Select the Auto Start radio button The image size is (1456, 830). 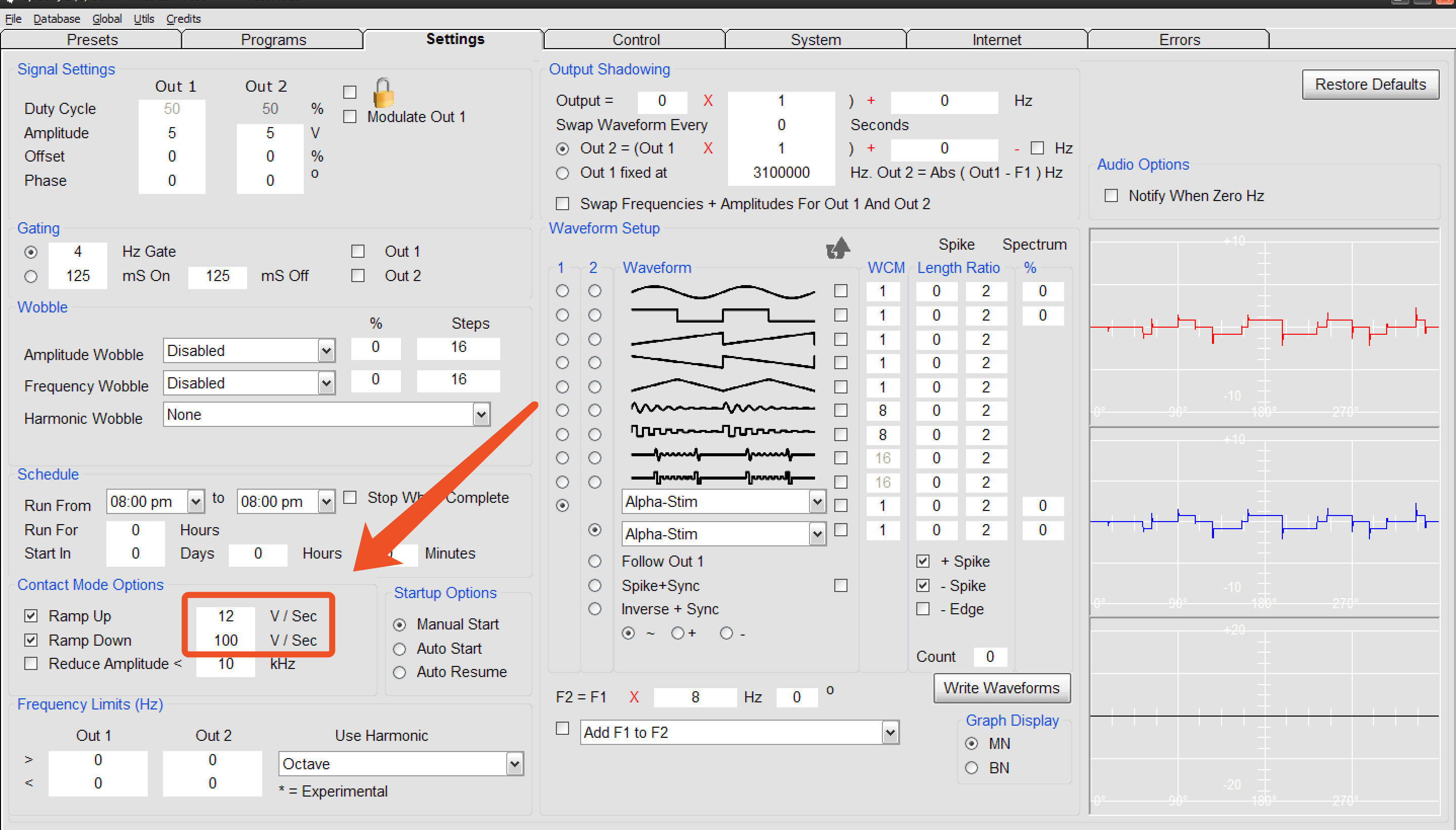[399, 649]
